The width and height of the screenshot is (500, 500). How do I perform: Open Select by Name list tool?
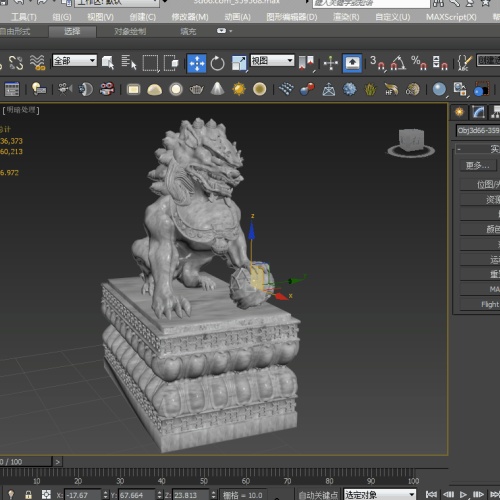[128, 62]
